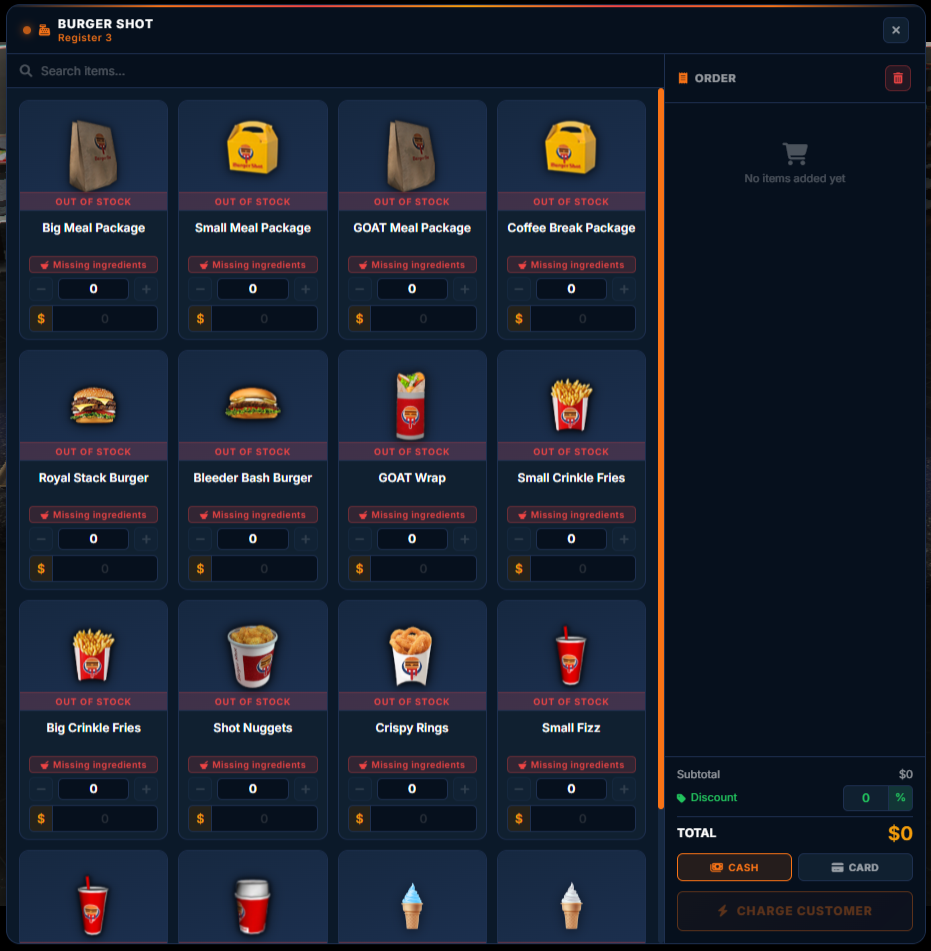Decrease GOAT Meal Package quantity with minus
The height and width of the screenshot is (951, 931).
pos(359,289)
